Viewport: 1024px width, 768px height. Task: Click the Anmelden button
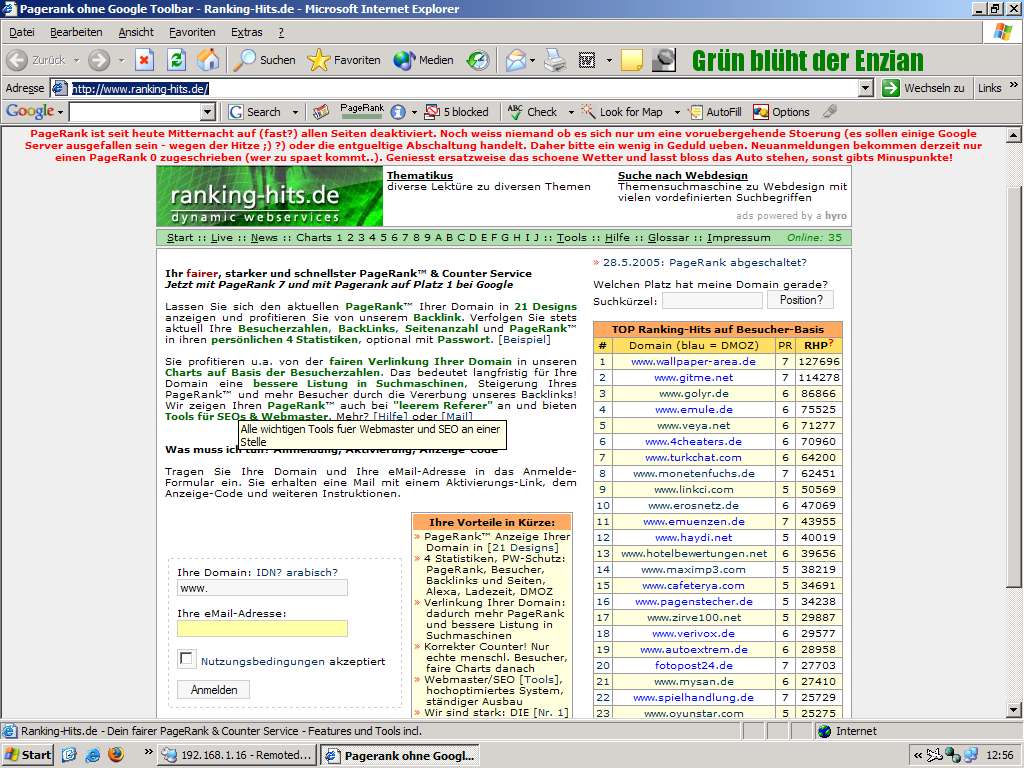tap(214, 690)
